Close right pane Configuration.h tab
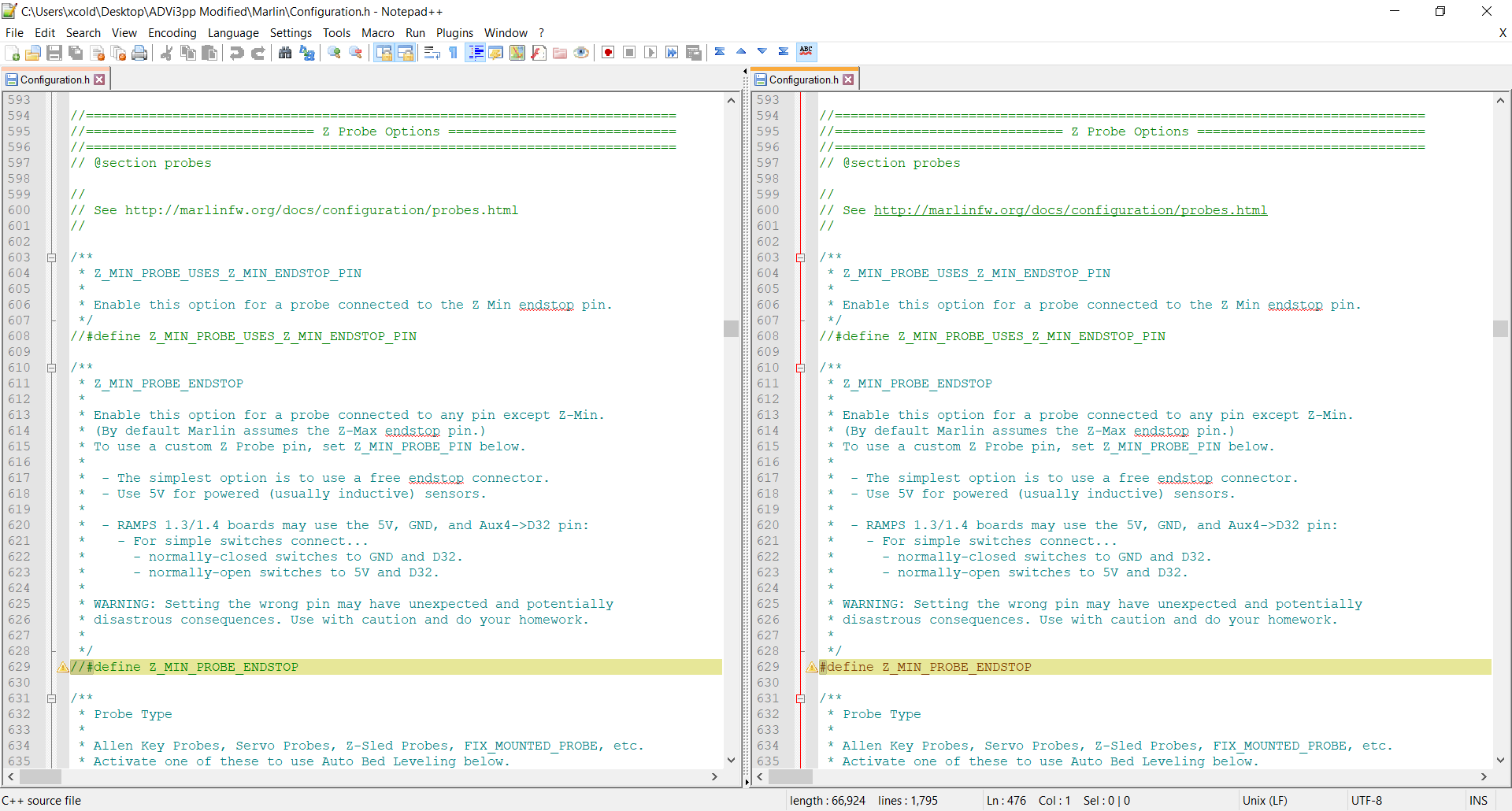The image size is (1512, 811). click(x=848, y=80)
